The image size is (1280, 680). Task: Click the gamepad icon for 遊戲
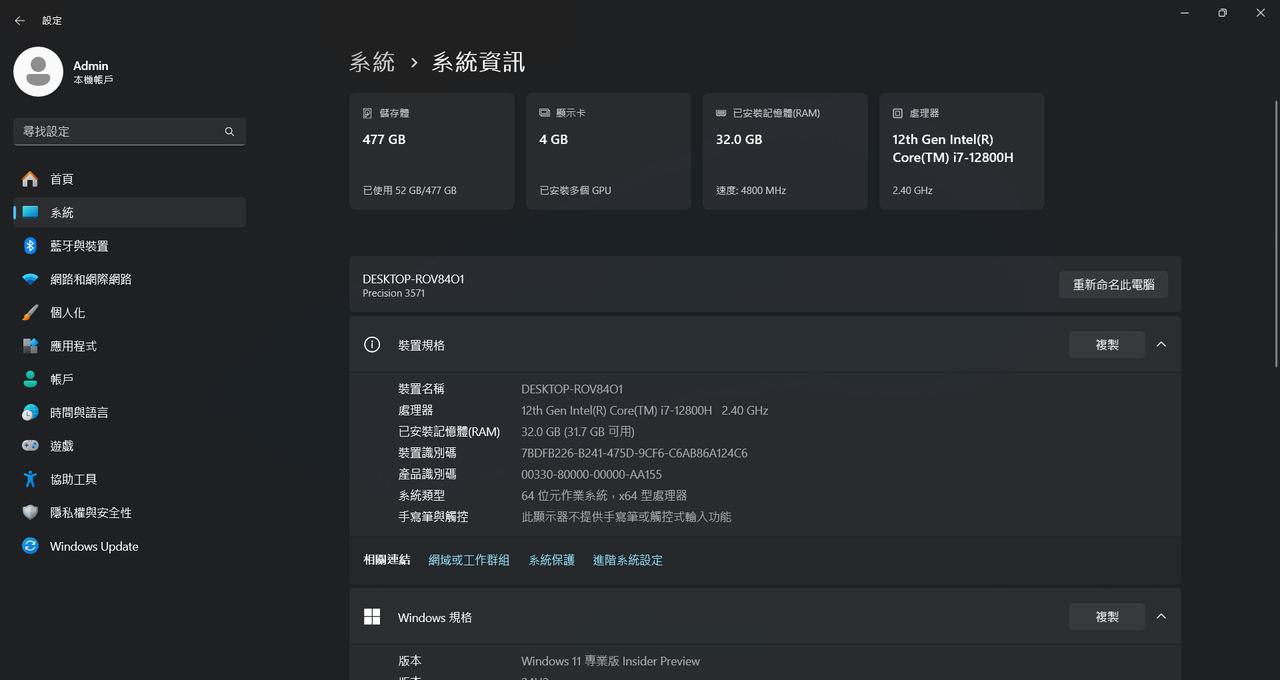[x=30, y=446]
